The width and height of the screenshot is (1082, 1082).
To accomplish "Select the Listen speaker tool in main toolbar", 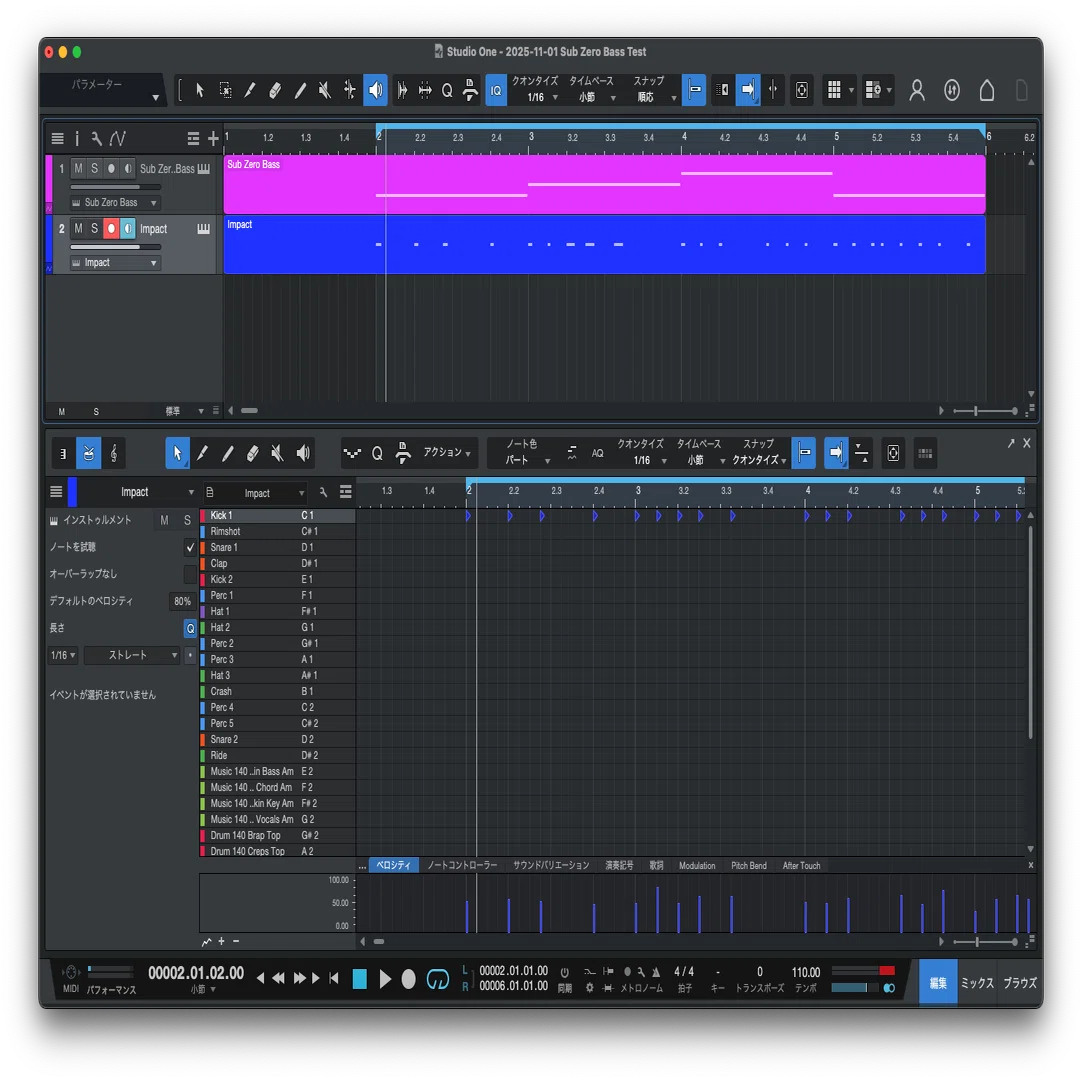I will click(375, 90).
